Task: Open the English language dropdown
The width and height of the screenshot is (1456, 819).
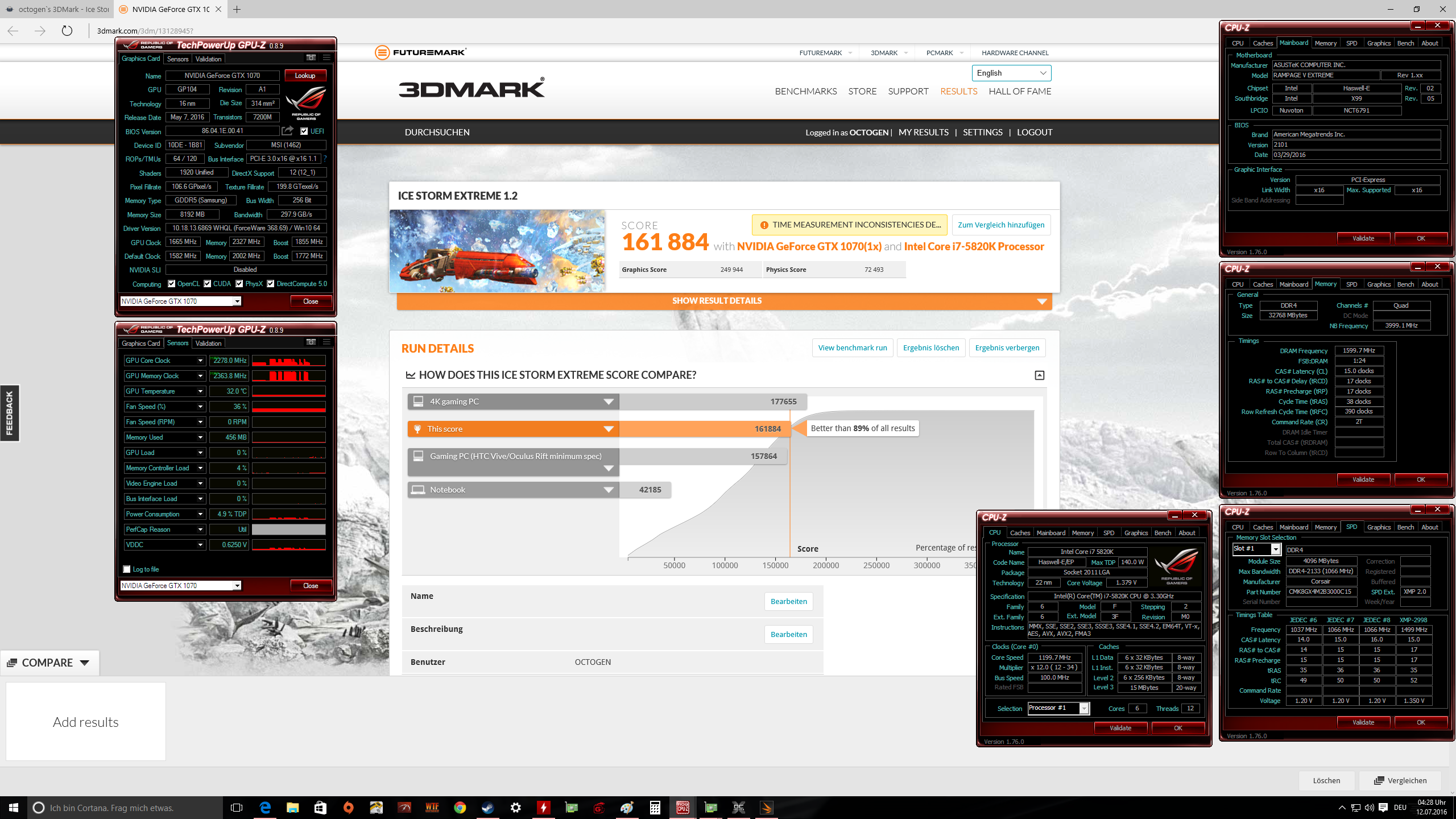Action: tap(1011, 73)
